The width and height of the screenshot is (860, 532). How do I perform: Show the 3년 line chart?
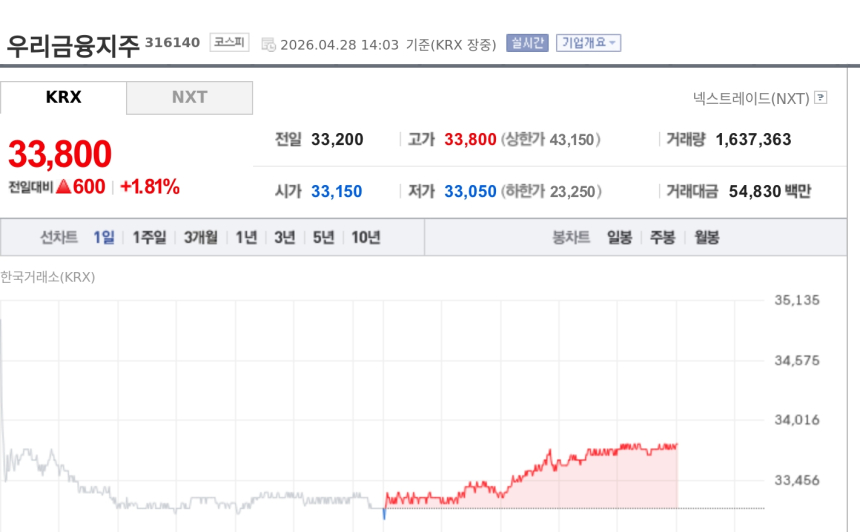pyautogui.click(x=285, y=238)
